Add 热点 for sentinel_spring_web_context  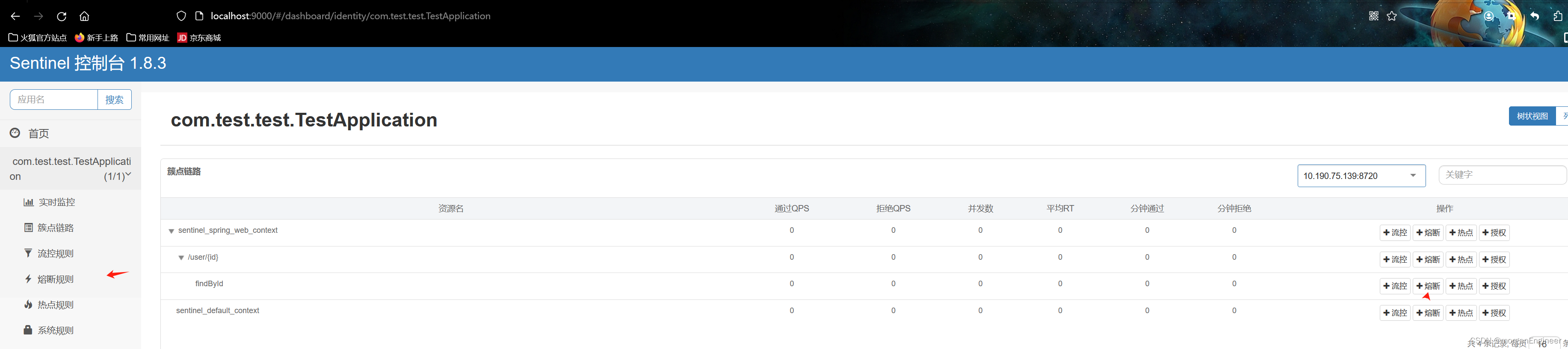[x=1461, y=233]
